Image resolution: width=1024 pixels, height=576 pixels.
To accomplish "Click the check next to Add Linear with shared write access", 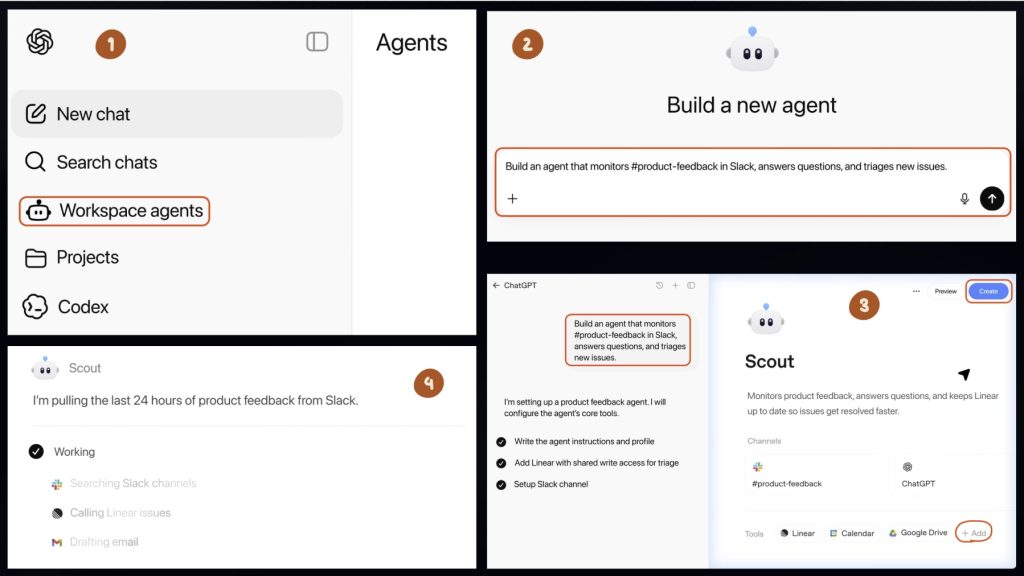I will coord(501,463).
